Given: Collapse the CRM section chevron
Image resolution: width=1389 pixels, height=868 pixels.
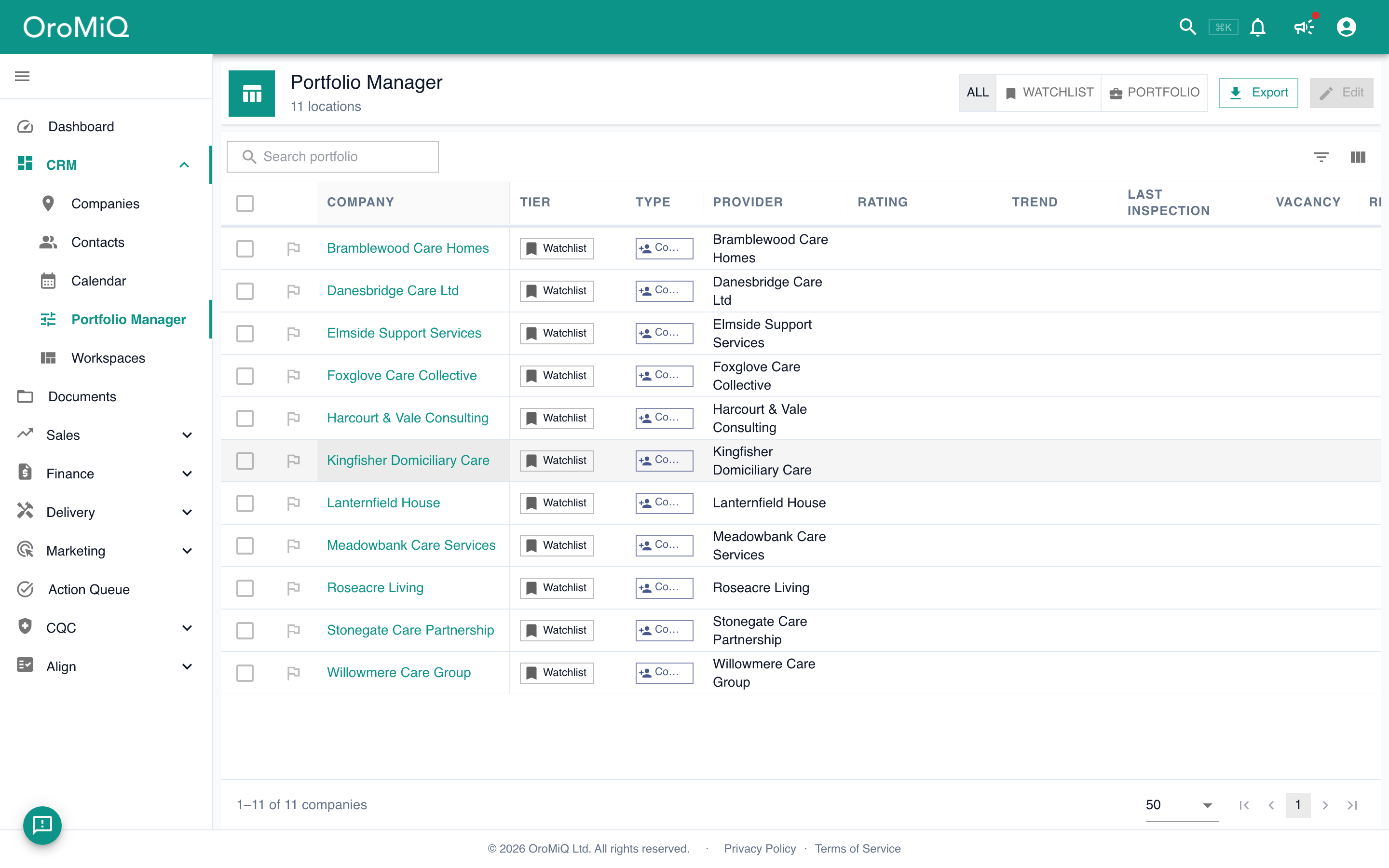Looking at the screenshot, I should pyautogui.click(x=184, y=165).
